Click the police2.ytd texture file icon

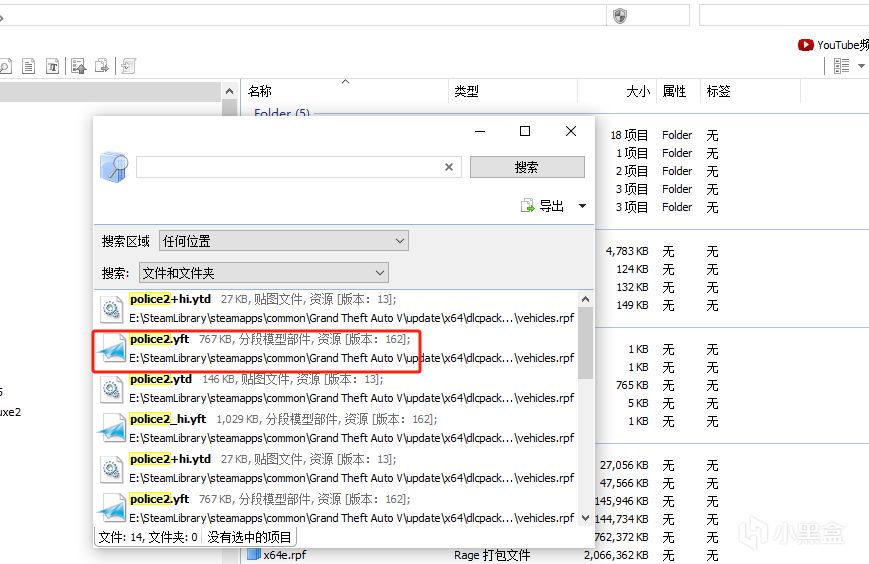click(x=111, y=389)
